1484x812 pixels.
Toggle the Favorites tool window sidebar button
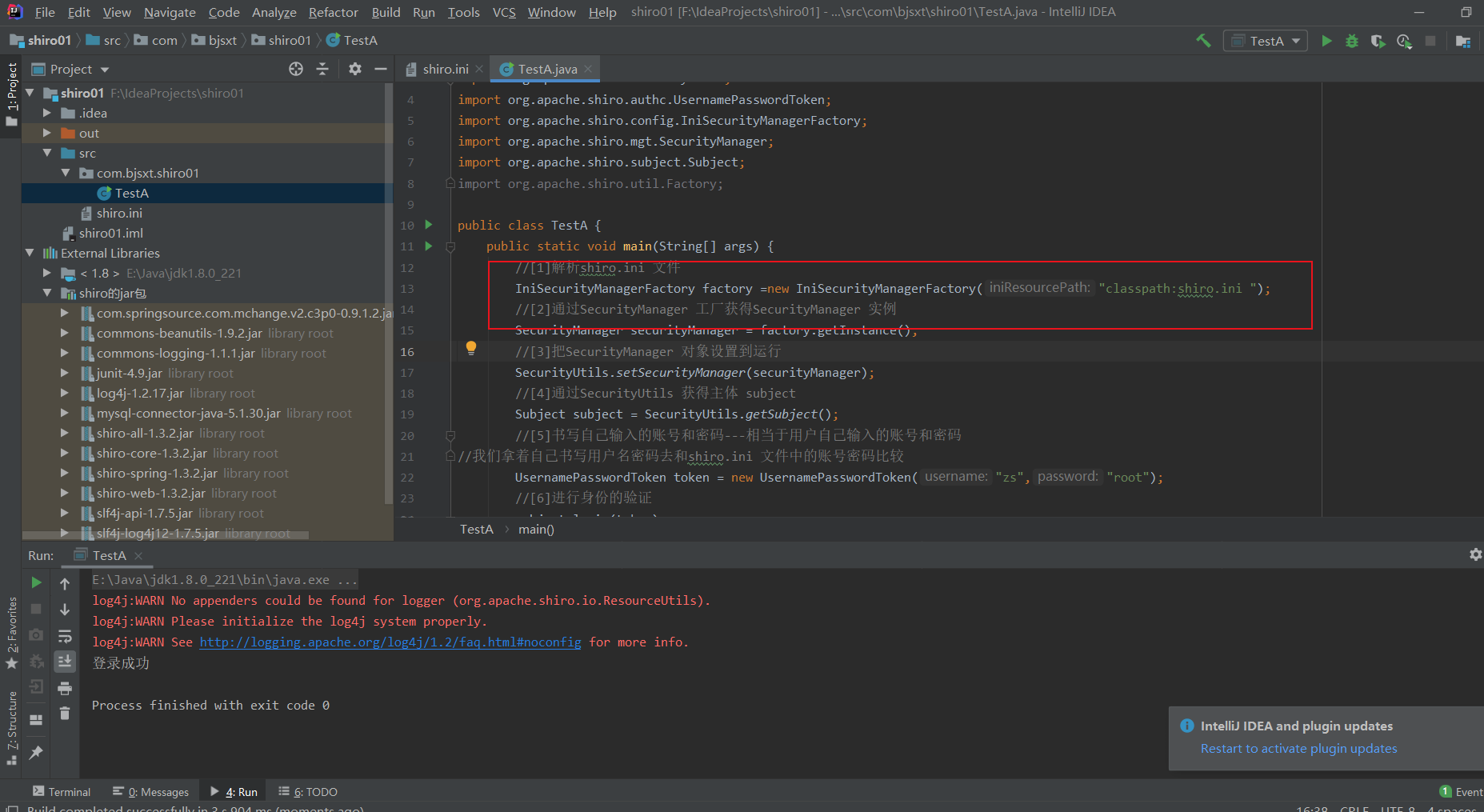click(x=11, y=634)
